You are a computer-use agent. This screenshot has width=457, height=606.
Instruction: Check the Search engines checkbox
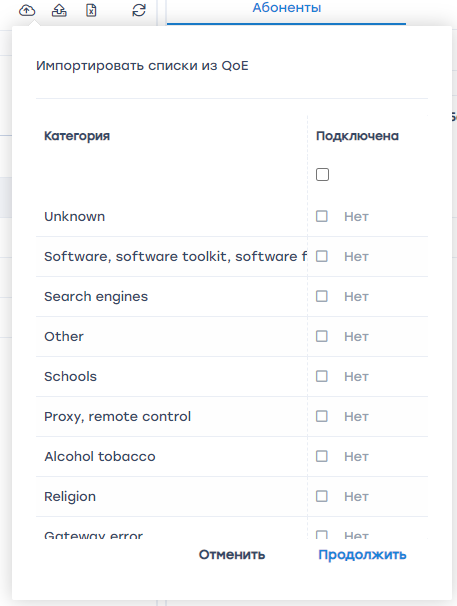click(x=322, y=296)
